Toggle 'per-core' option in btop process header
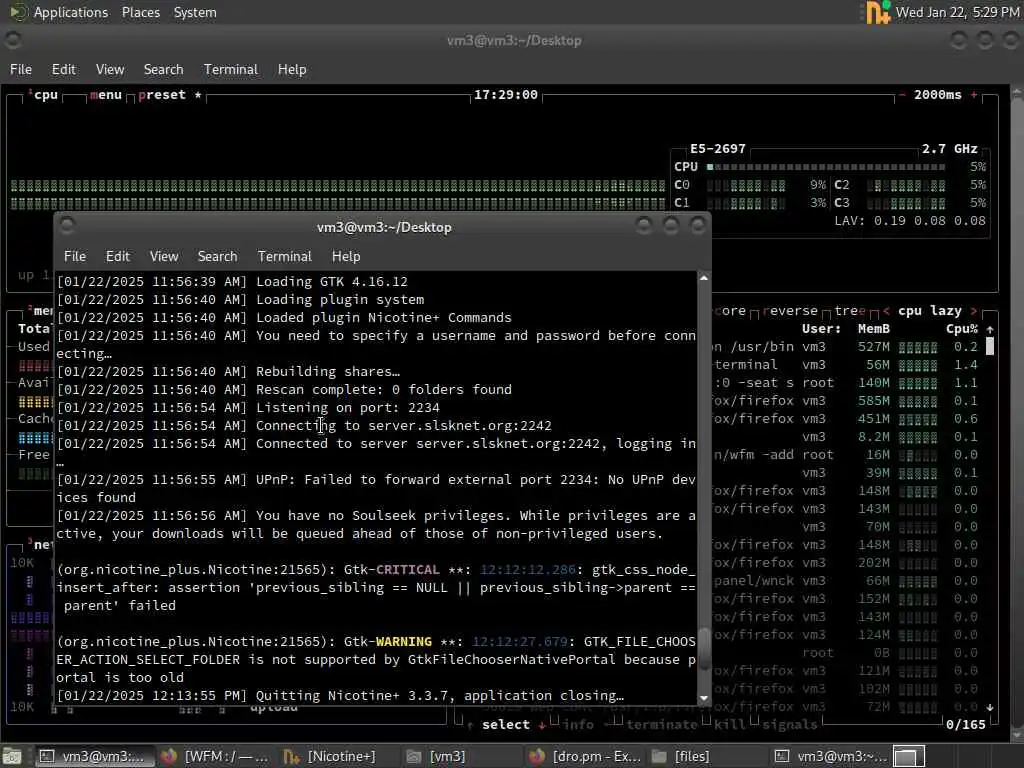 [729, 311]
